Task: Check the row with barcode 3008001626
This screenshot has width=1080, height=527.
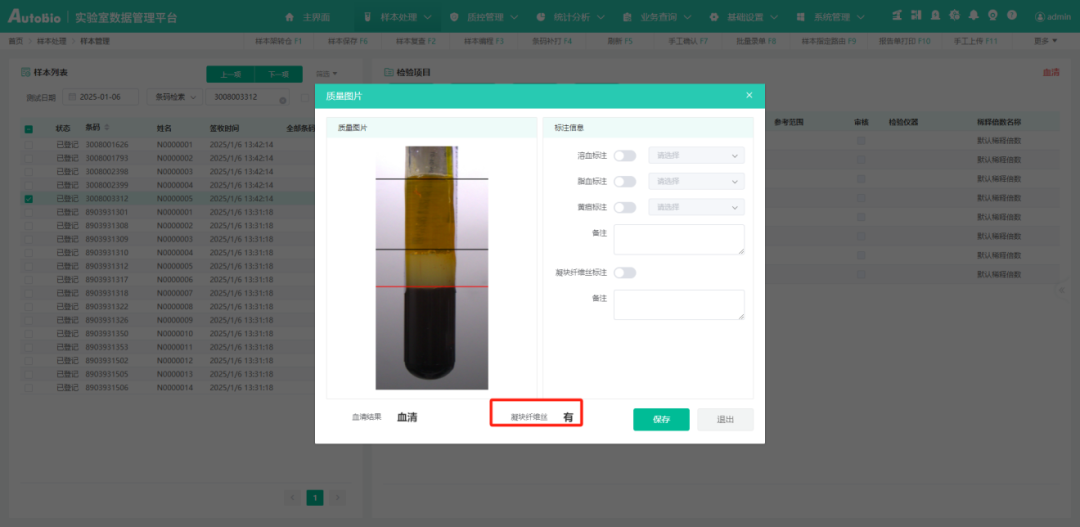Action: click(x=28, y=145)
